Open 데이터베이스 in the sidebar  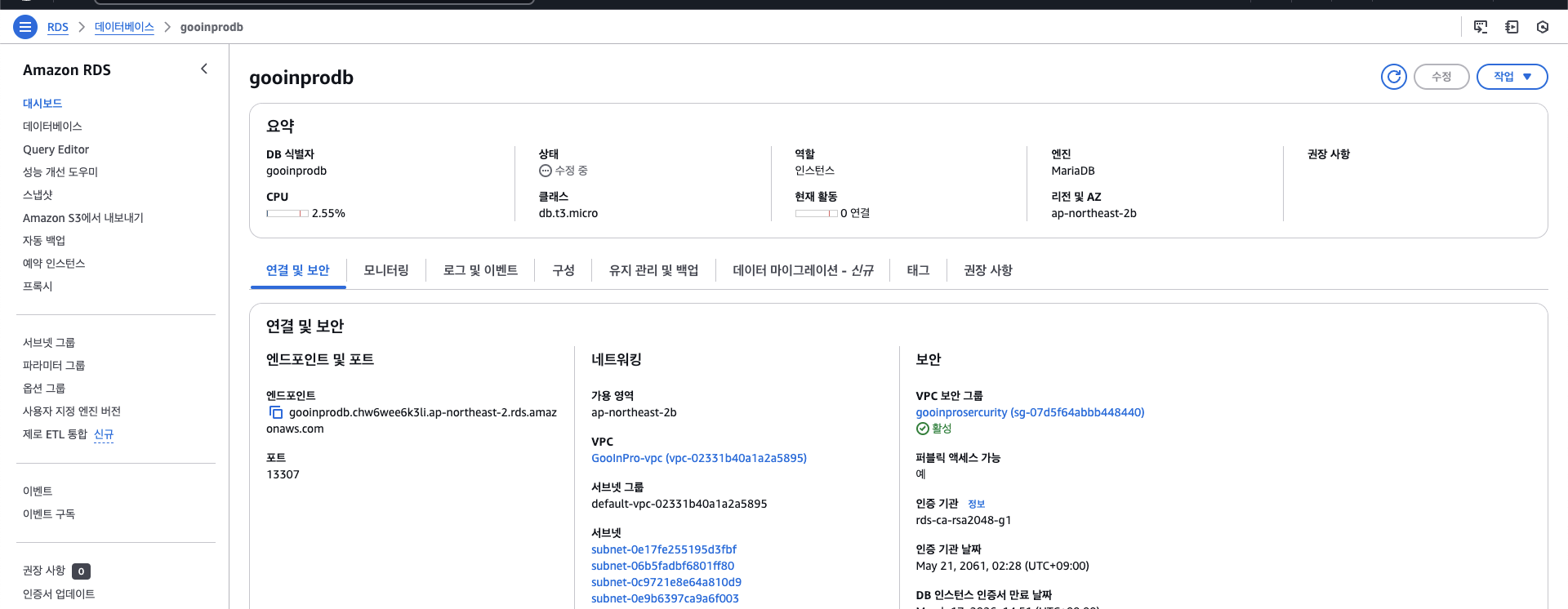(52, 127)
